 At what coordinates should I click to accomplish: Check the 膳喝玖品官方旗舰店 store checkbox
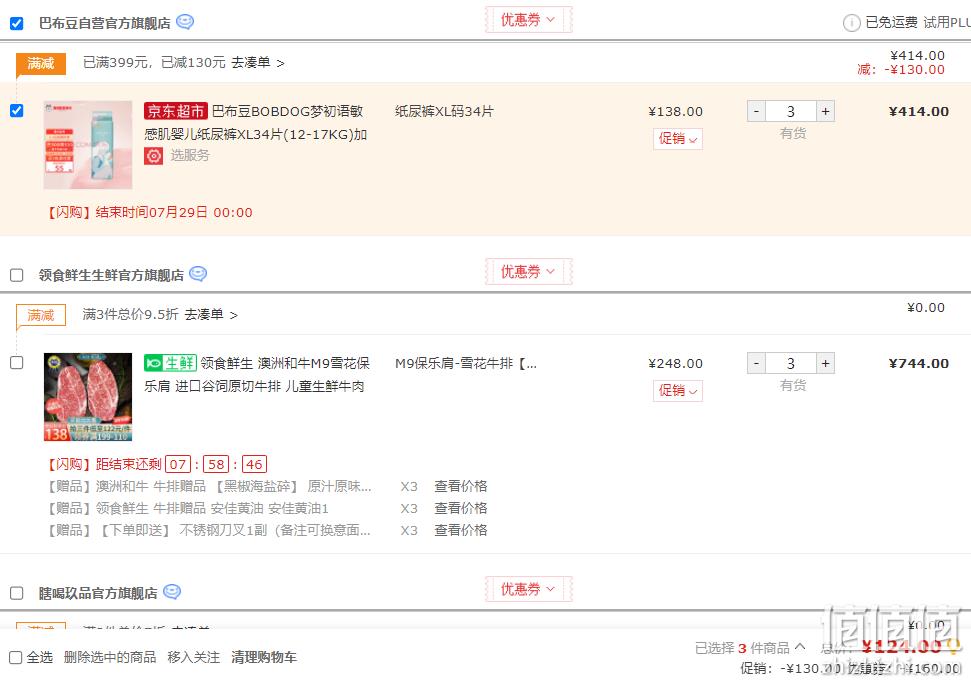point(17,593)
